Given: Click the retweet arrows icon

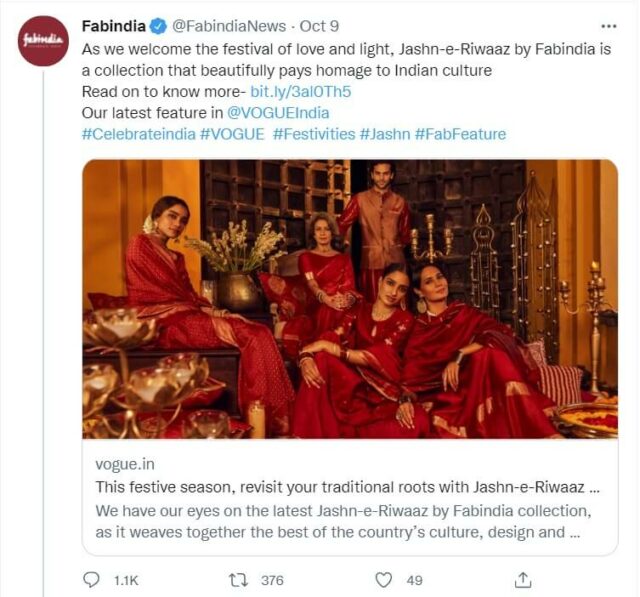Looking at the screenshot, I should pos(239,579).
